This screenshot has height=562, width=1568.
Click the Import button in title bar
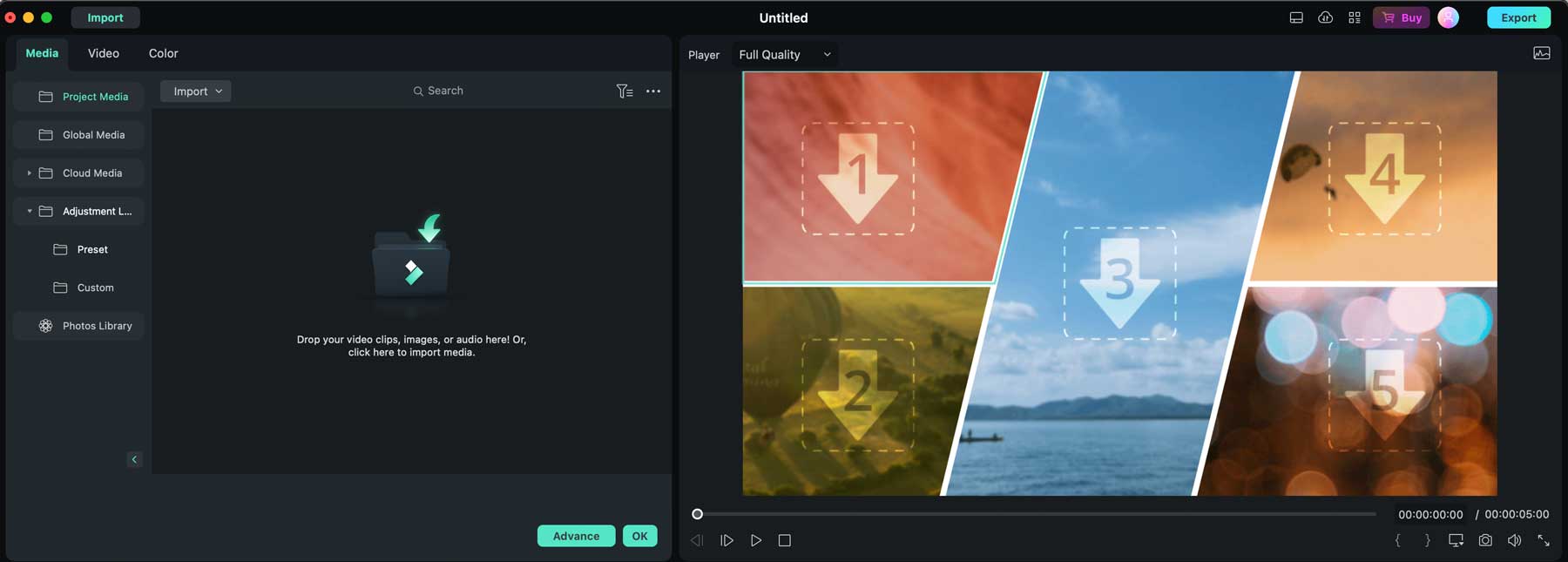pos(105,17)
